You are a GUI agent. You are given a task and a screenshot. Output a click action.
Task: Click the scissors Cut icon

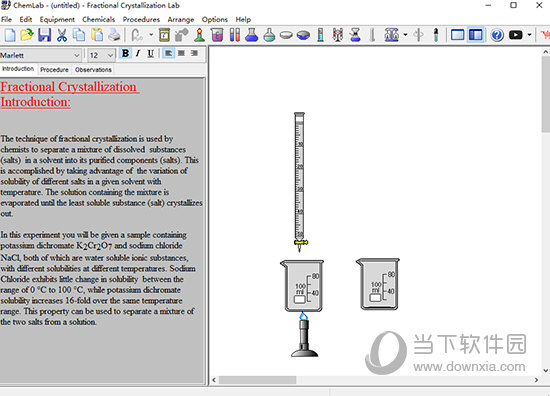click(62, 35)
